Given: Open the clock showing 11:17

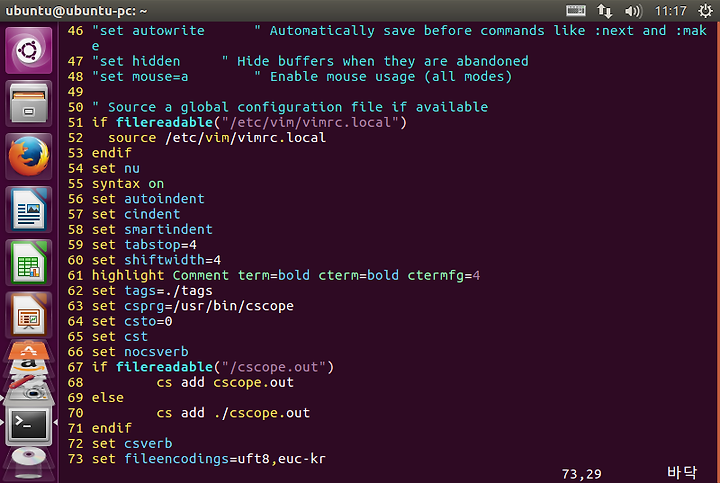Looking at the screenshot, I should [x=670, y=10].
